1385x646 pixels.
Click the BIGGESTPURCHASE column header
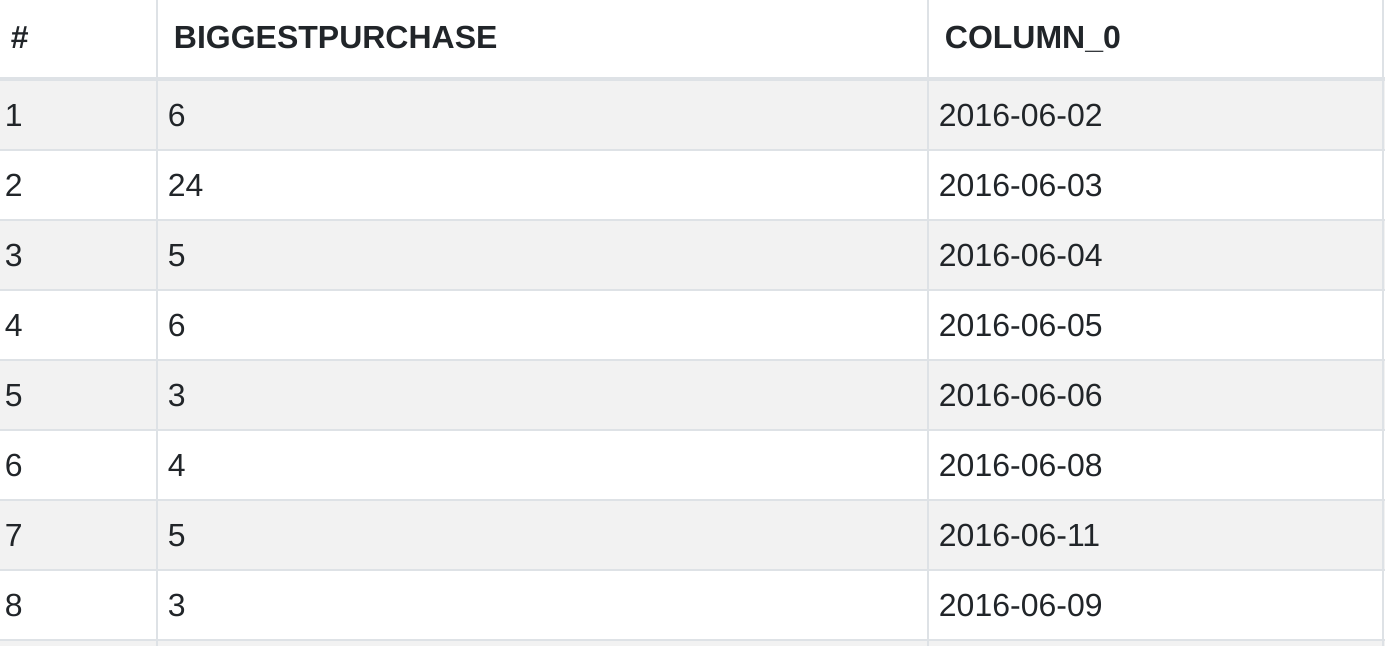(335, 38)
